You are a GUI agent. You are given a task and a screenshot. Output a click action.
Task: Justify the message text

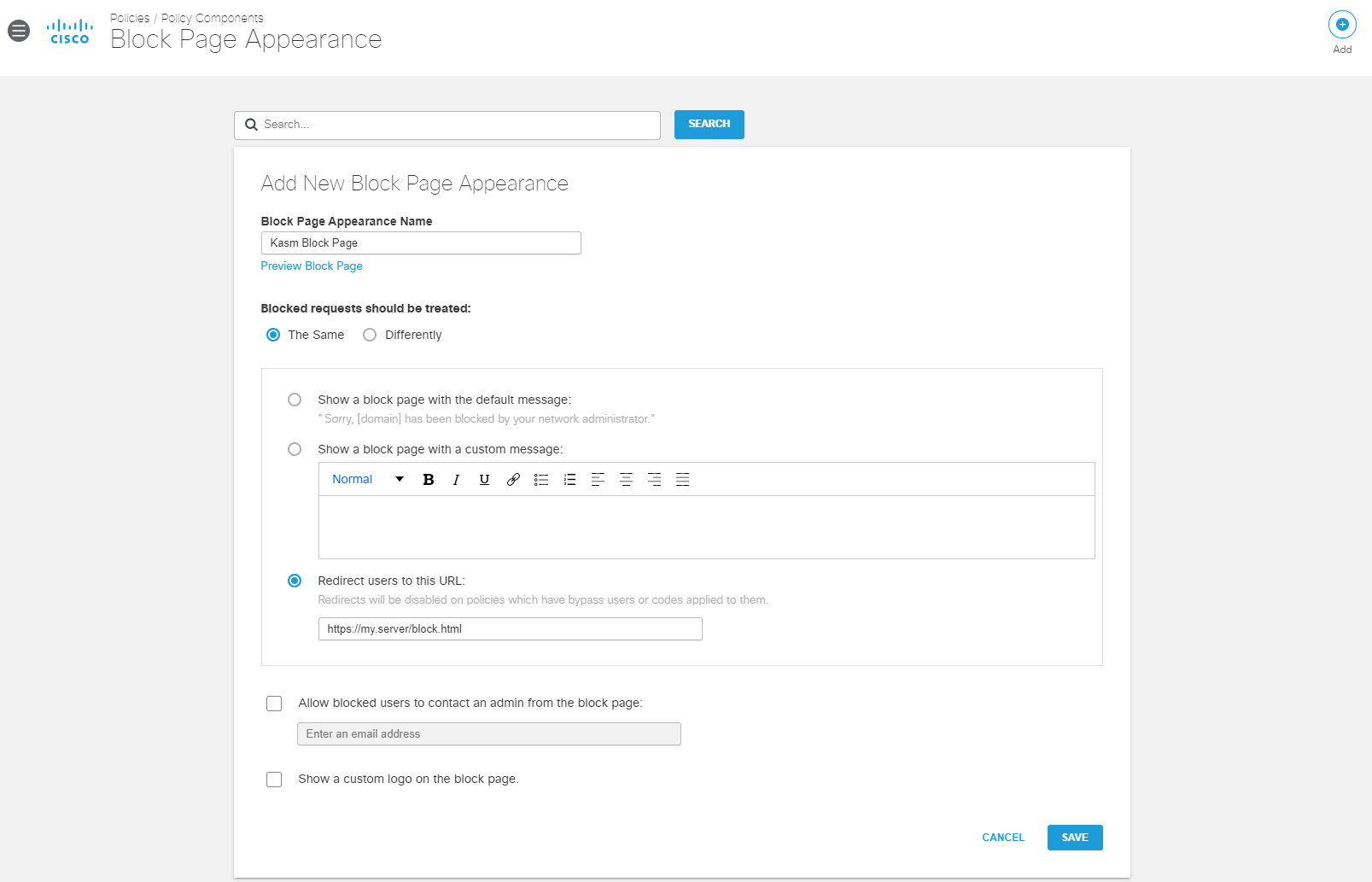coord(682,479)
